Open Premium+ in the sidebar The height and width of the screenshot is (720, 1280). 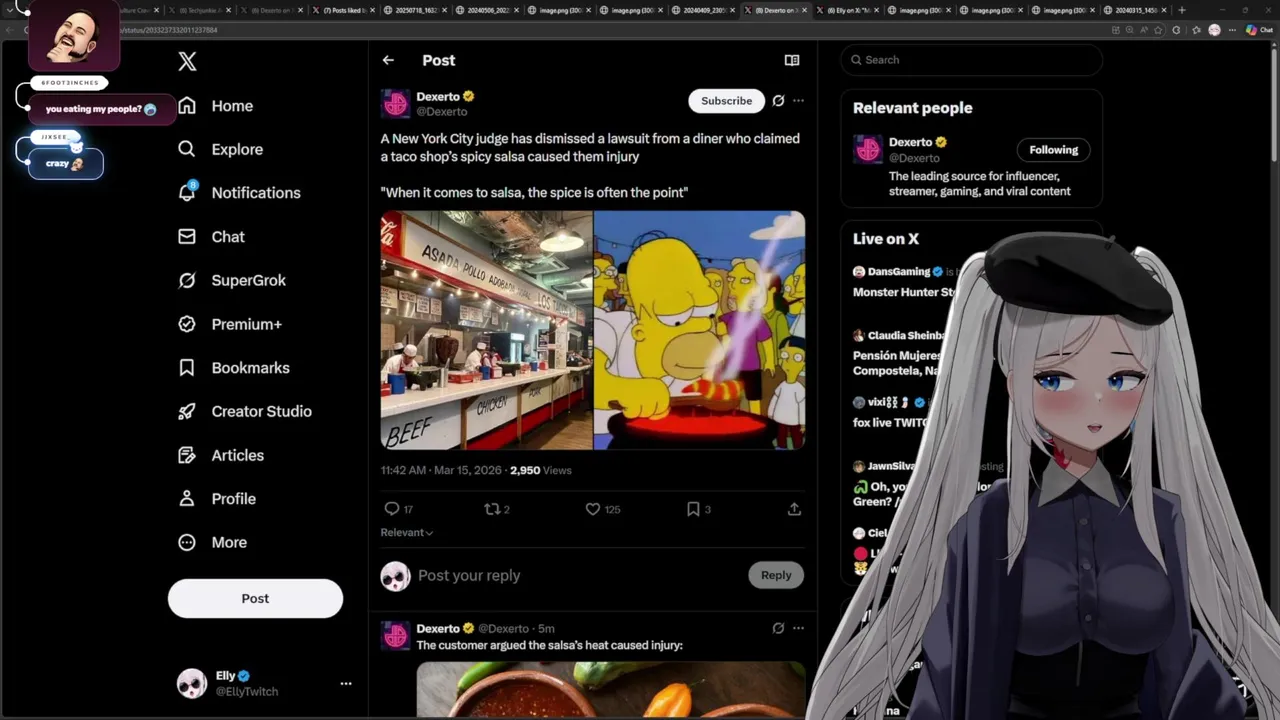coord(229,324)
